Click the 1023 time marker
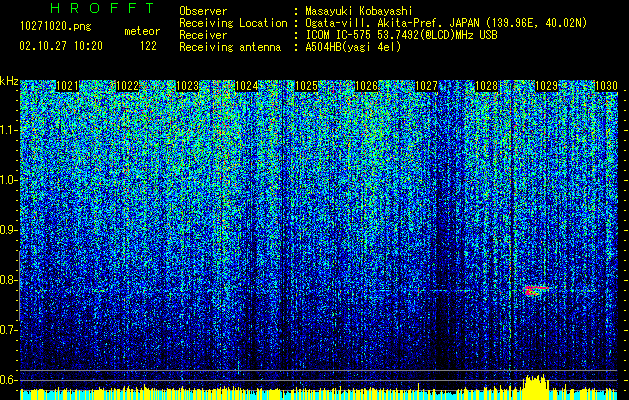This screenshot has height=400, width=629. click(x=187, y=86)
